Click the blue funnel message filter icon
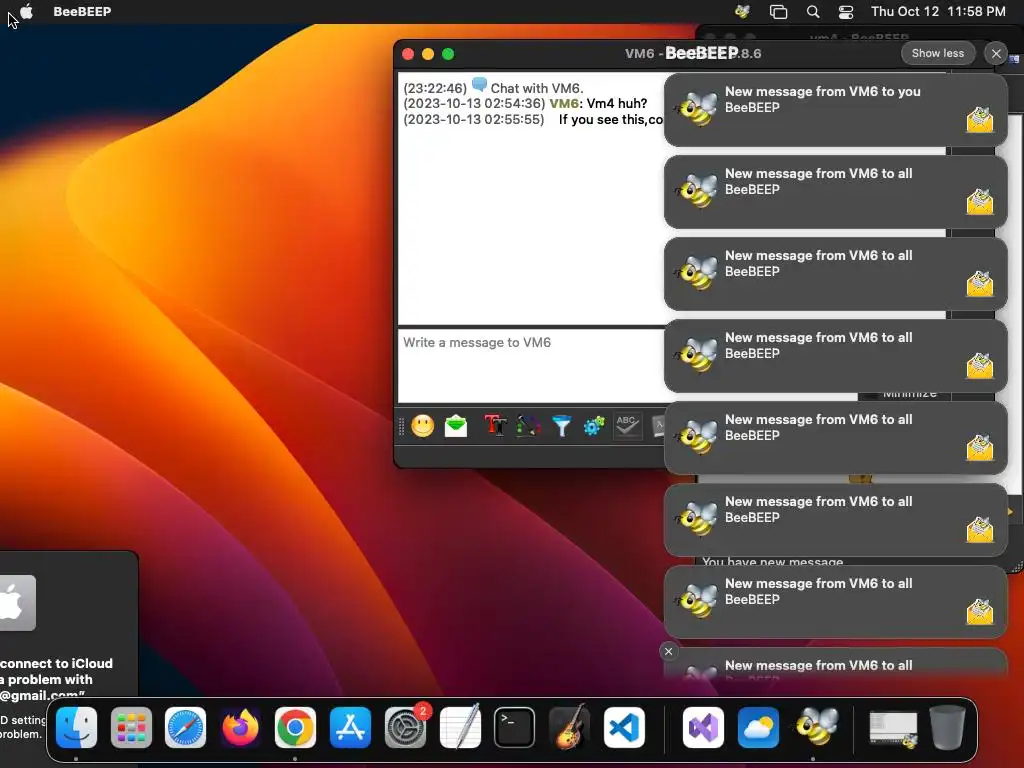 tap(561, 426)
